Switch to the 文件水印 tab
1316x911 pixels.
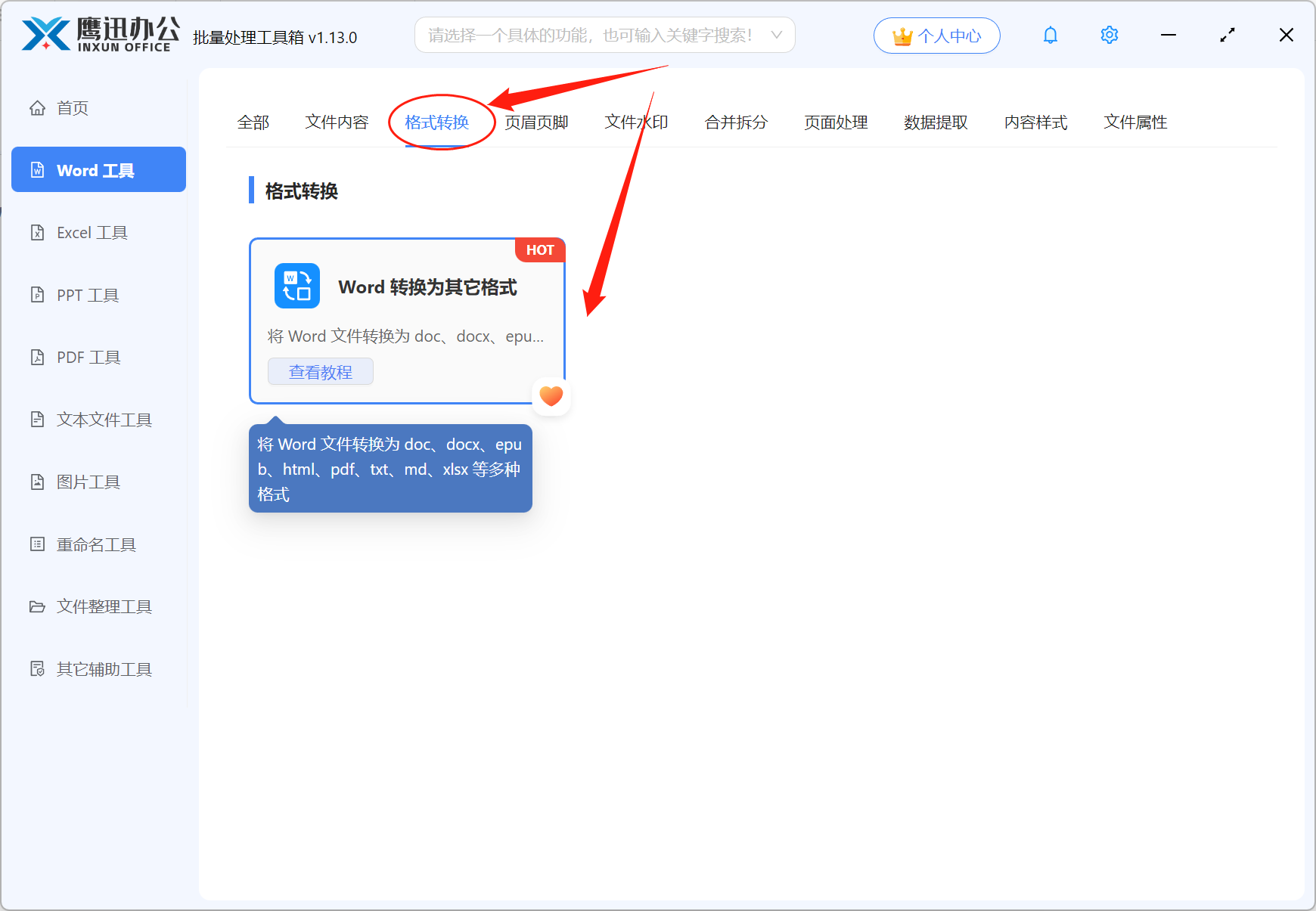click(636, 122)
